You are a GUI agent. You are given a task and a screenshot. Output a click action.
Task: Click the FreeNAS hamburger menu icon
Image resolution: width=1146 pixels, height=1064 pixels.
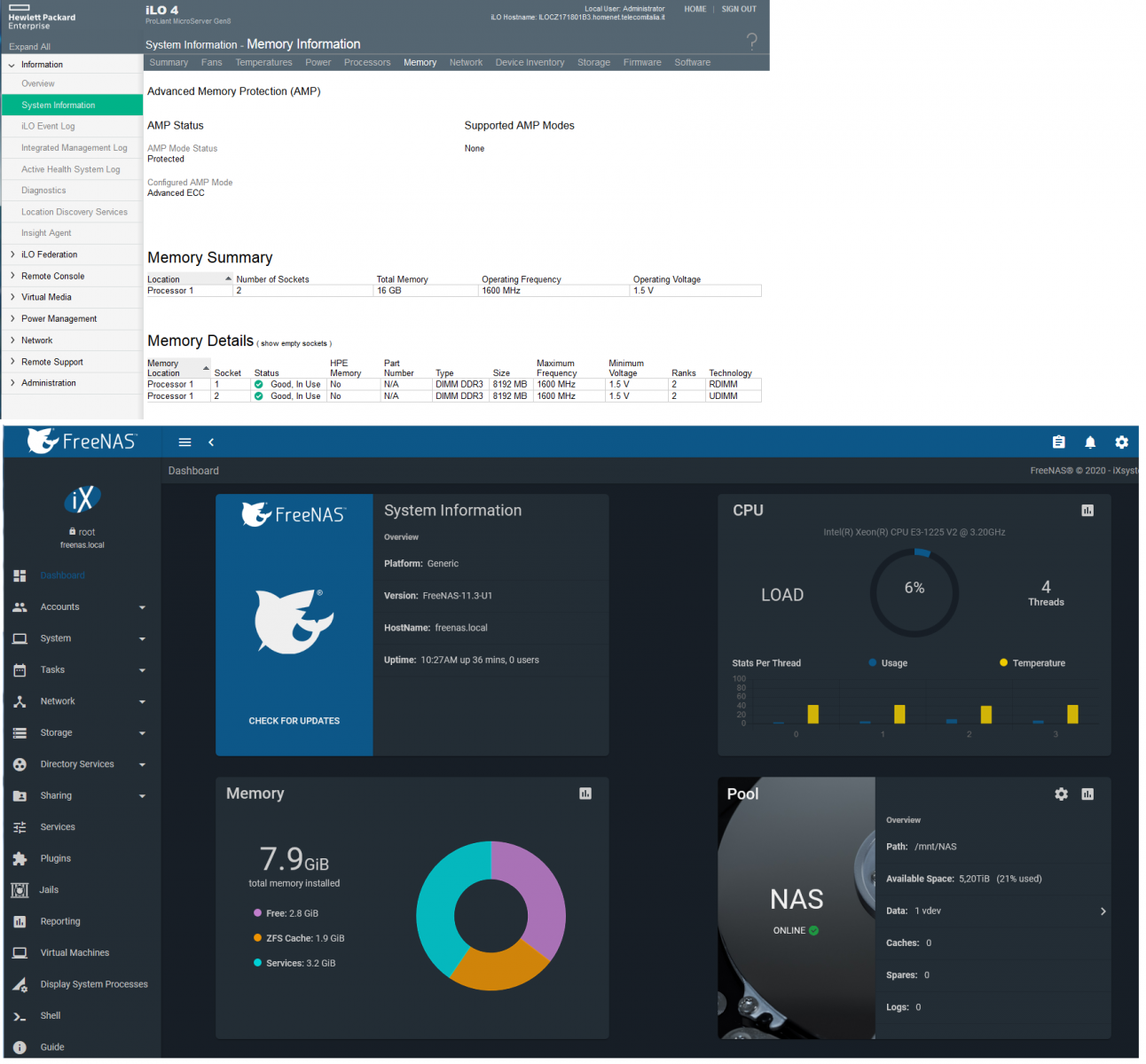click(184, 442)
